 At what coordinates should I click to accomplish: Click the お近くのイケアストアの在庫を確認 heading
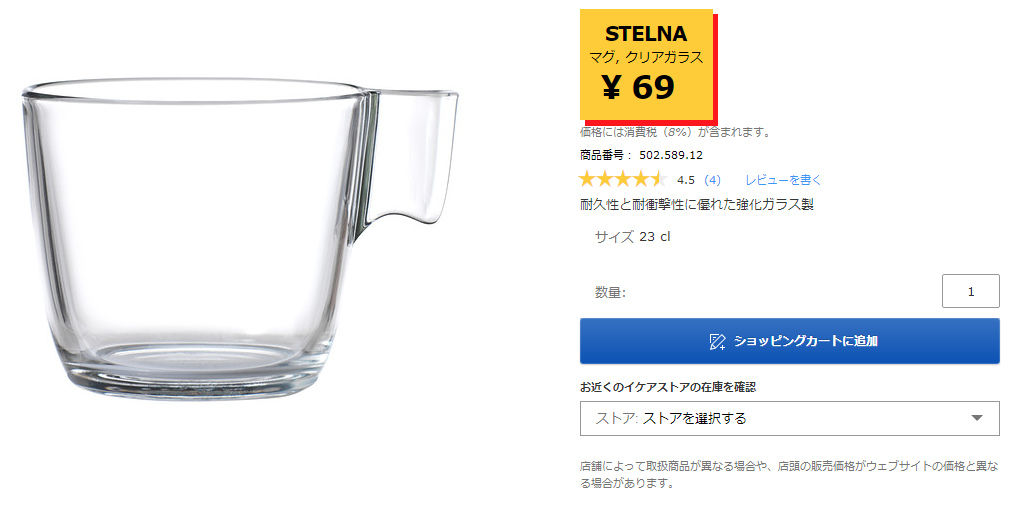[x=668, y=387]
